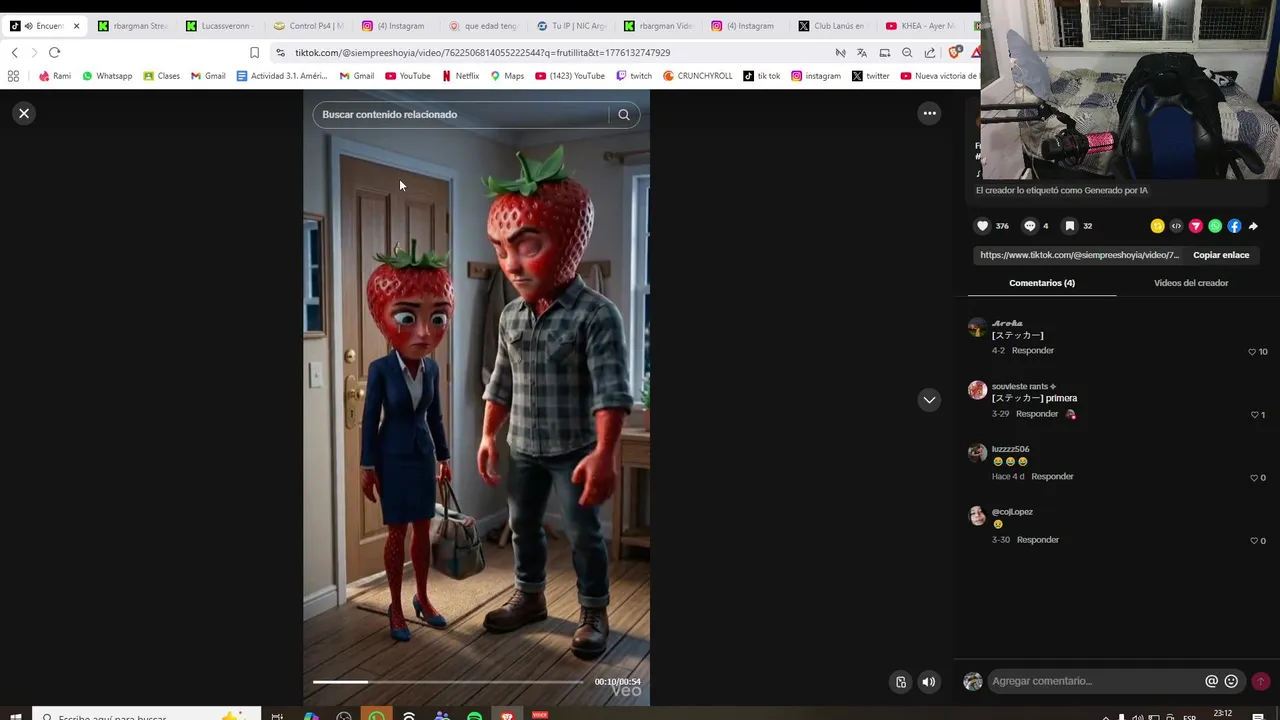
Task: Mute the video with speaker icon
Action: pyautogui.click(x=928, y=682)
